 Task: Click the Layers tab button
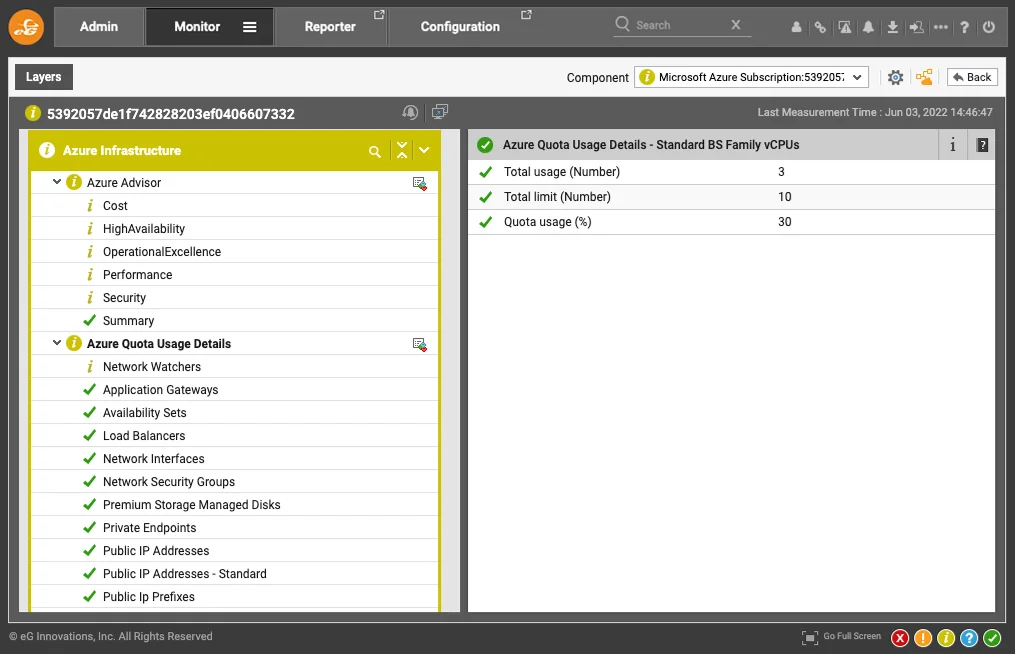[43, 76]
